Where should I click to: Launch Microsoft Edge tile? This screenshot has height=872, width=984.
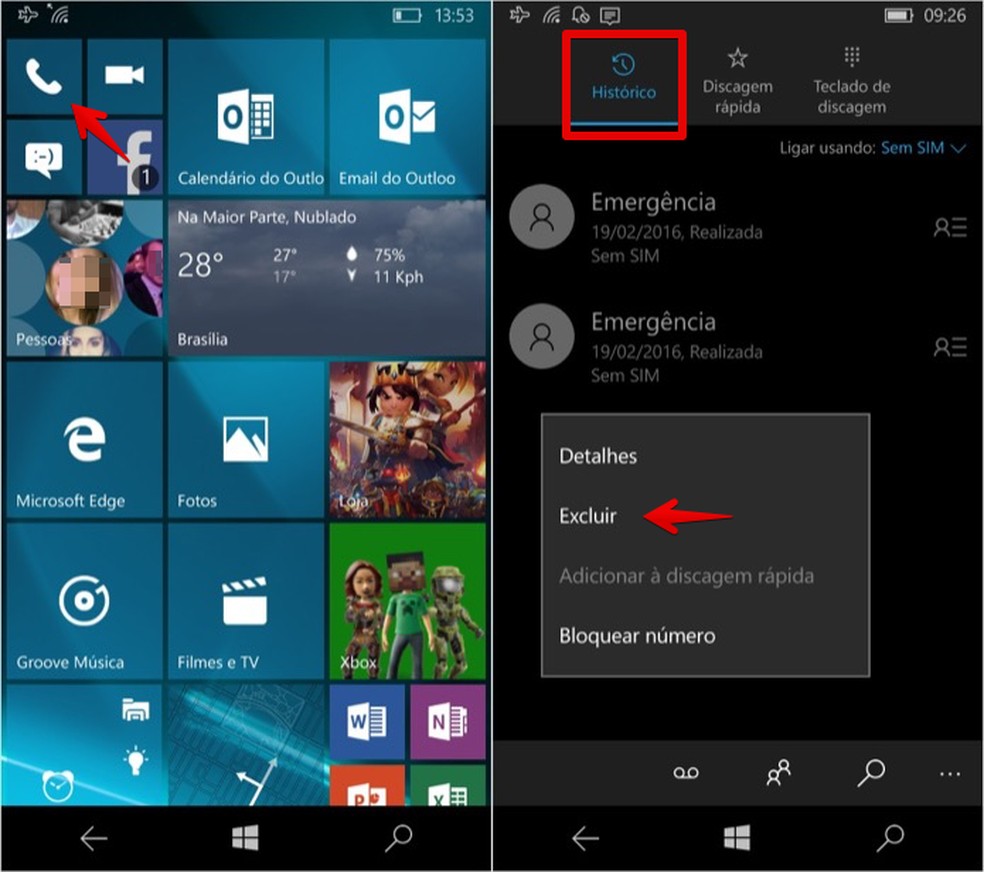click(84, 440)
